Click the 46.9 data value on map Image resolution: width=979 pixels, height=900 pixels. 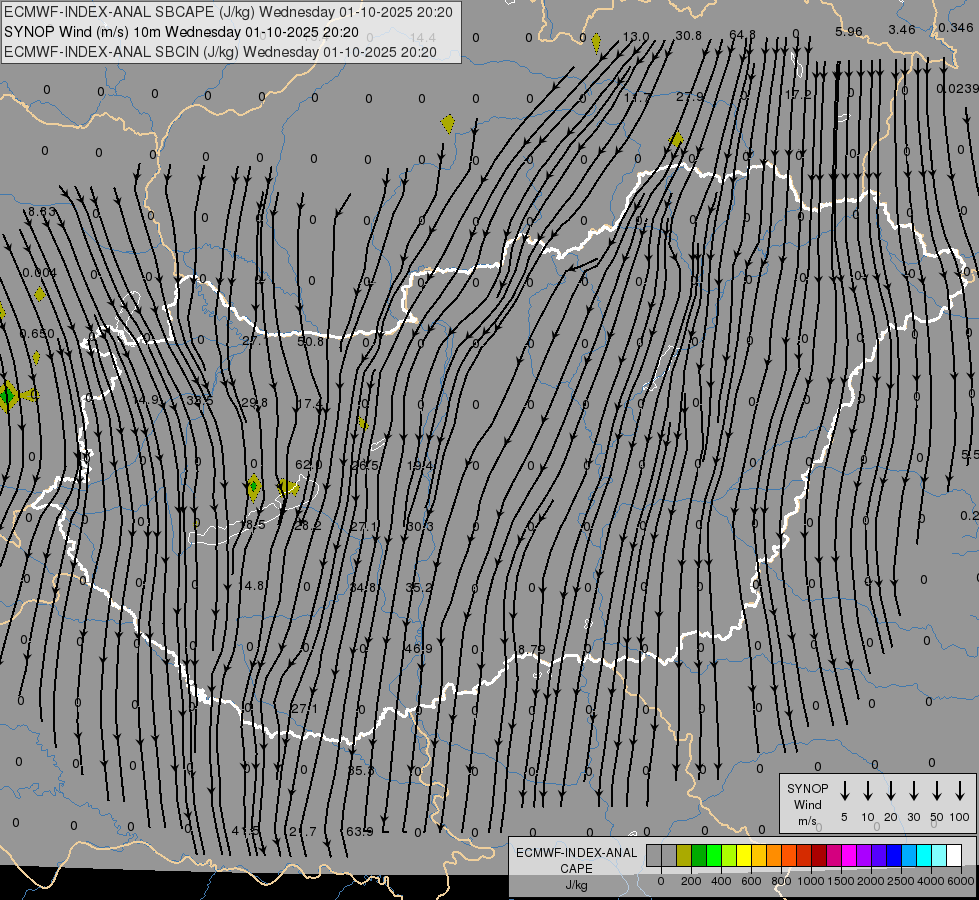418,649
